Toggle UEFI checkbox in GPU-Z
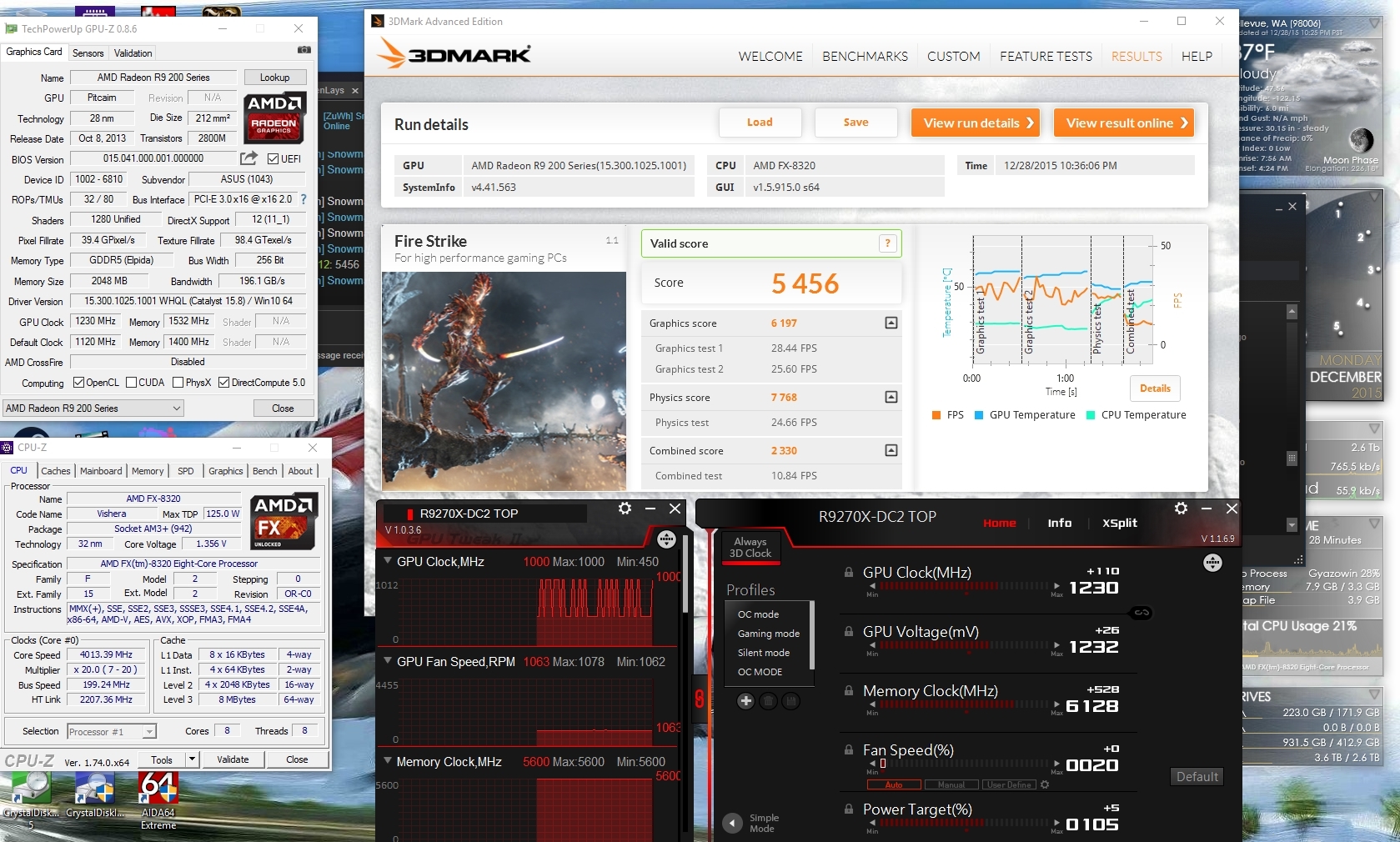Screen dimensions: 1400x842 click(273, 158)
